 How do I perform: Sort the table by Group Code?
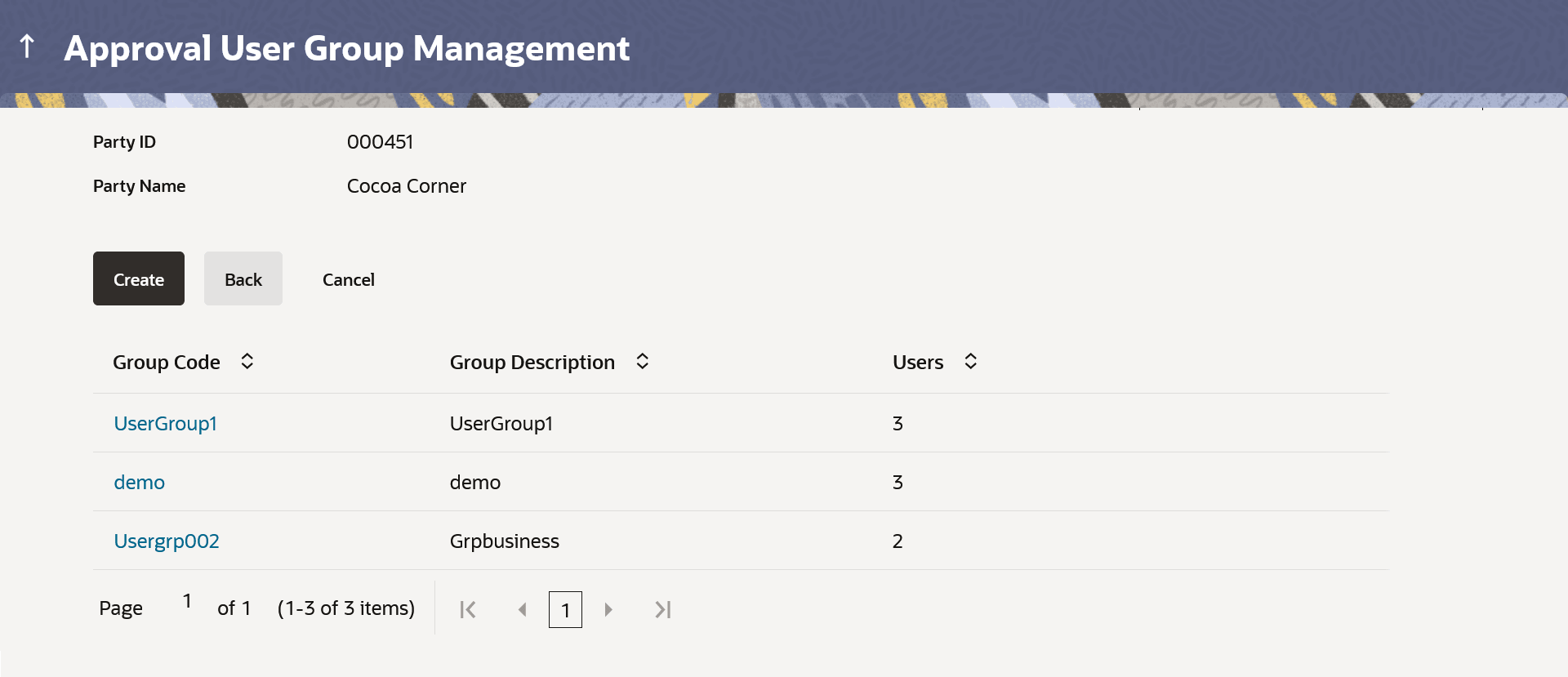point(247,361)
